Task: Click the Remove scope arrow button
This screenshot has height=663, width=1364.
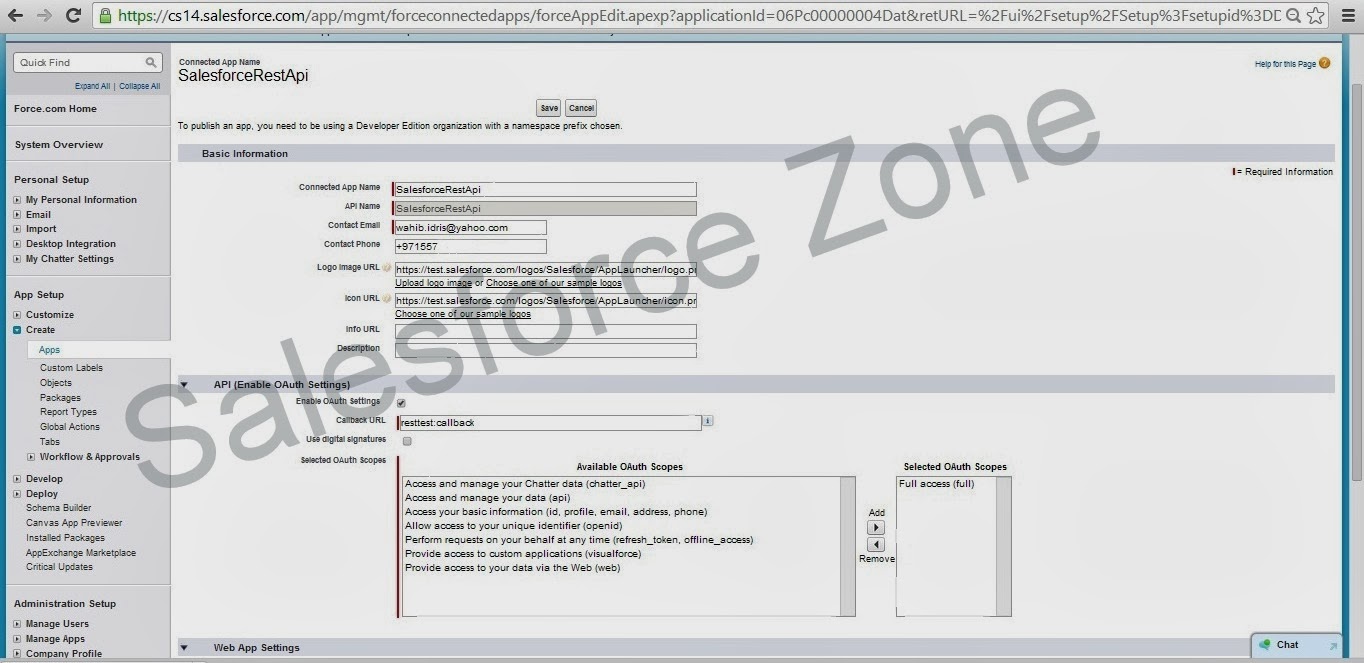Action: (x=876, y=544)
